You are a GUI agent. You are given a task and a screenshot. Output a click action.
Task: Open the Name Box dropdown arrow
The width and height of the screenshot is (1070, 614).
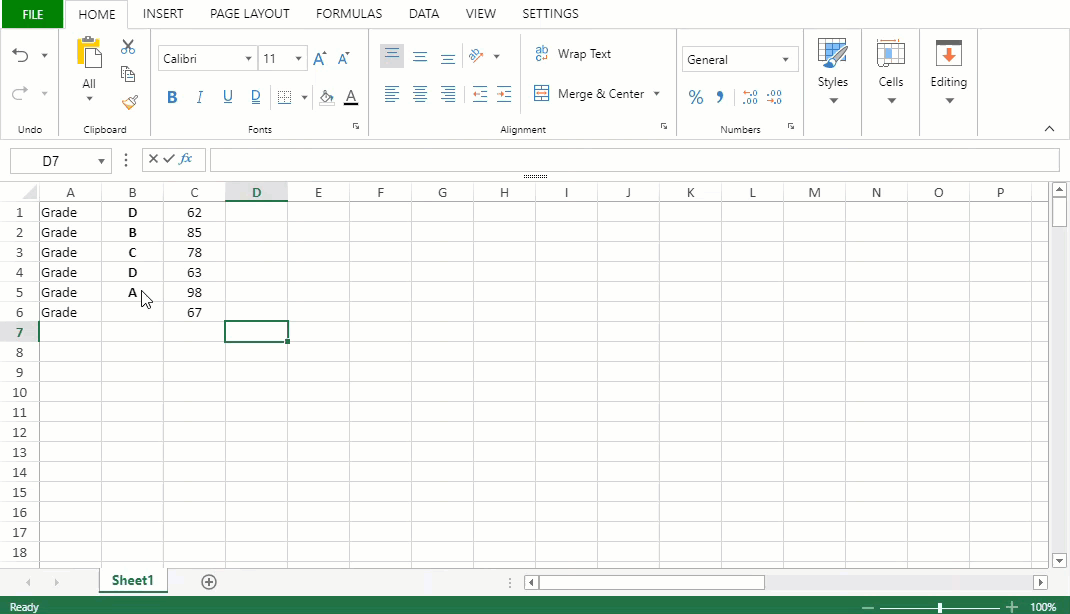(101, 161)
